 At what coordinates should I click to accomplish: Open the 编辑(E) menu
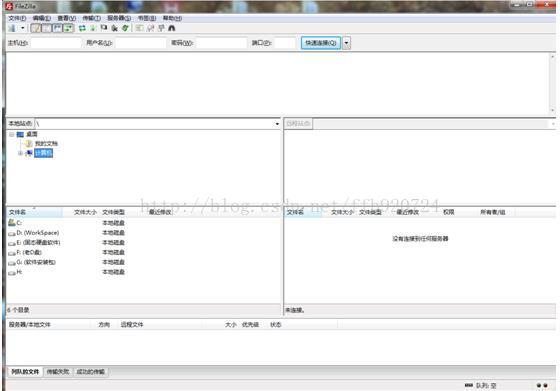[41, 18]
